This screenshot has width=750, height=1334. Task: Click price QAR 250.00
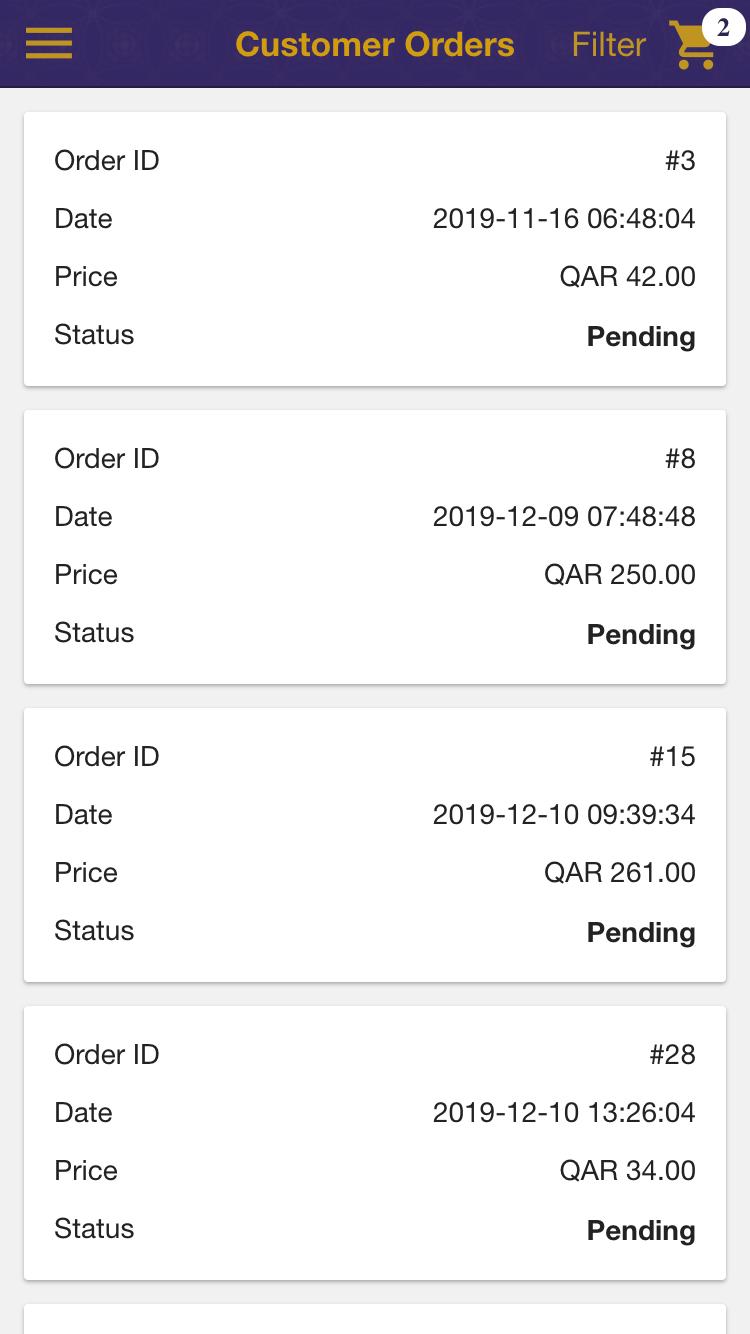pos(619,575)
